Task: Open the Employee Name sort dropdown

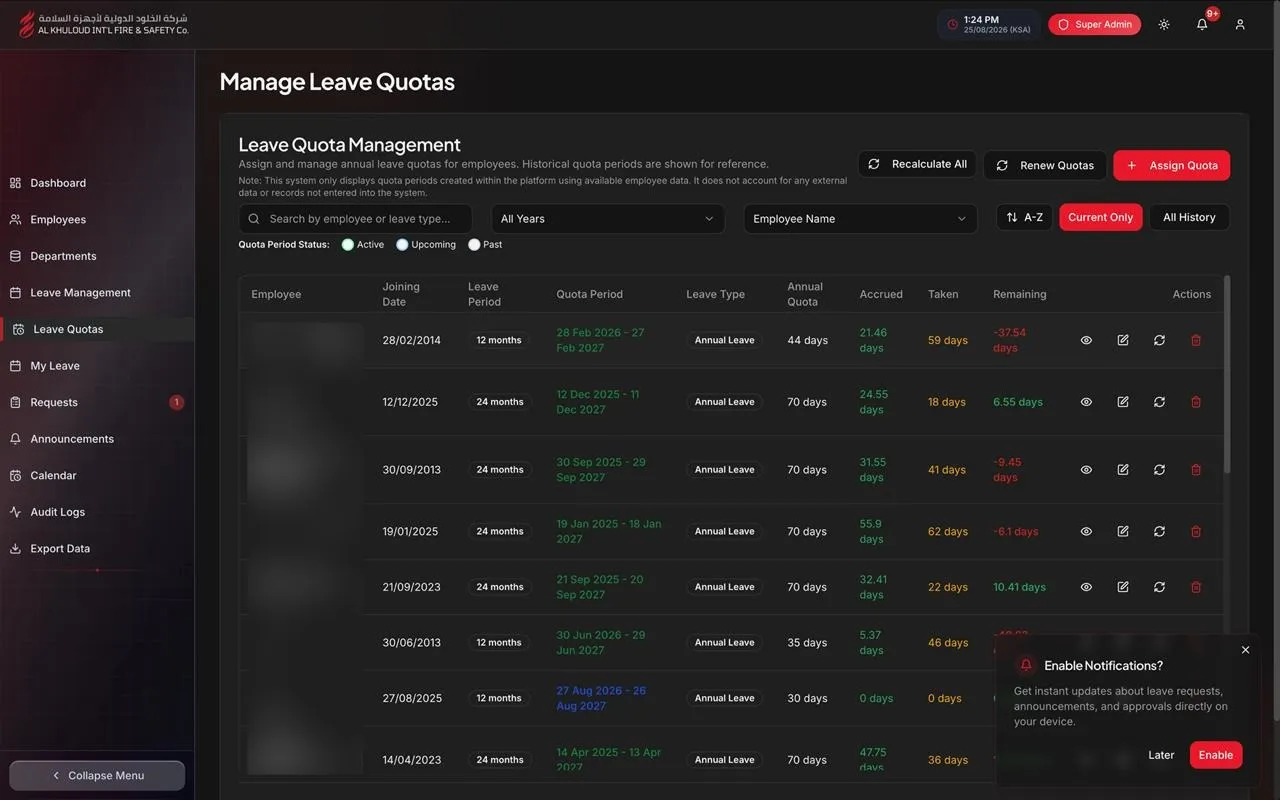Action: point(860,218)
